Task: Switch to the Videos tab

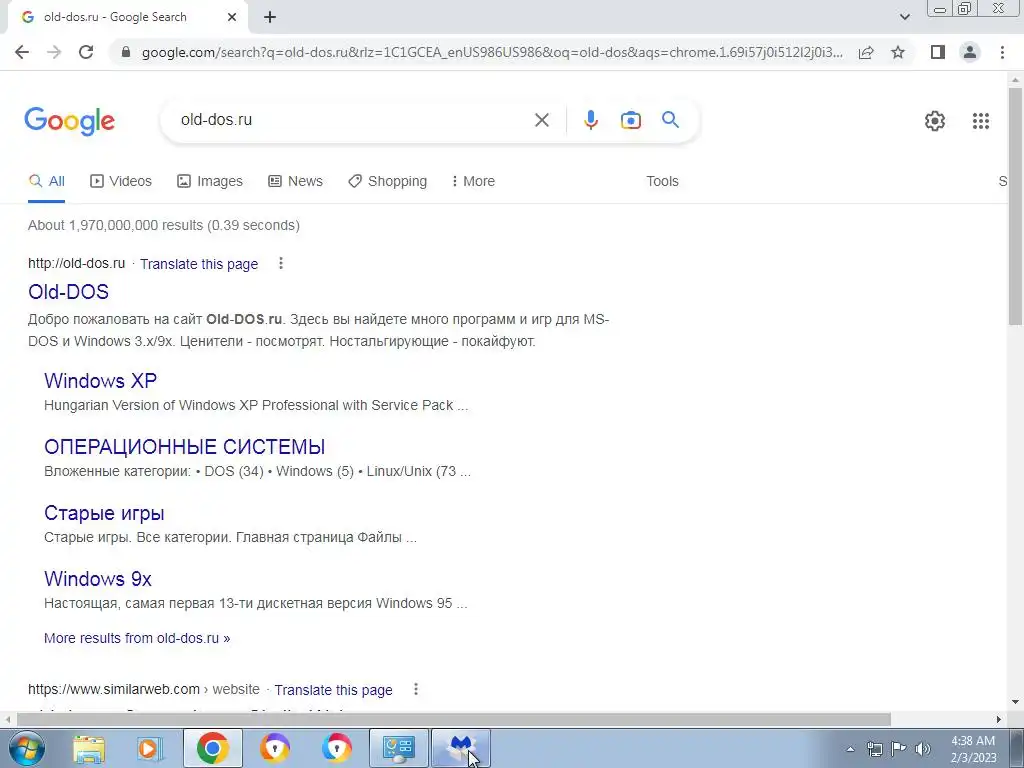Action: [121, 182]
